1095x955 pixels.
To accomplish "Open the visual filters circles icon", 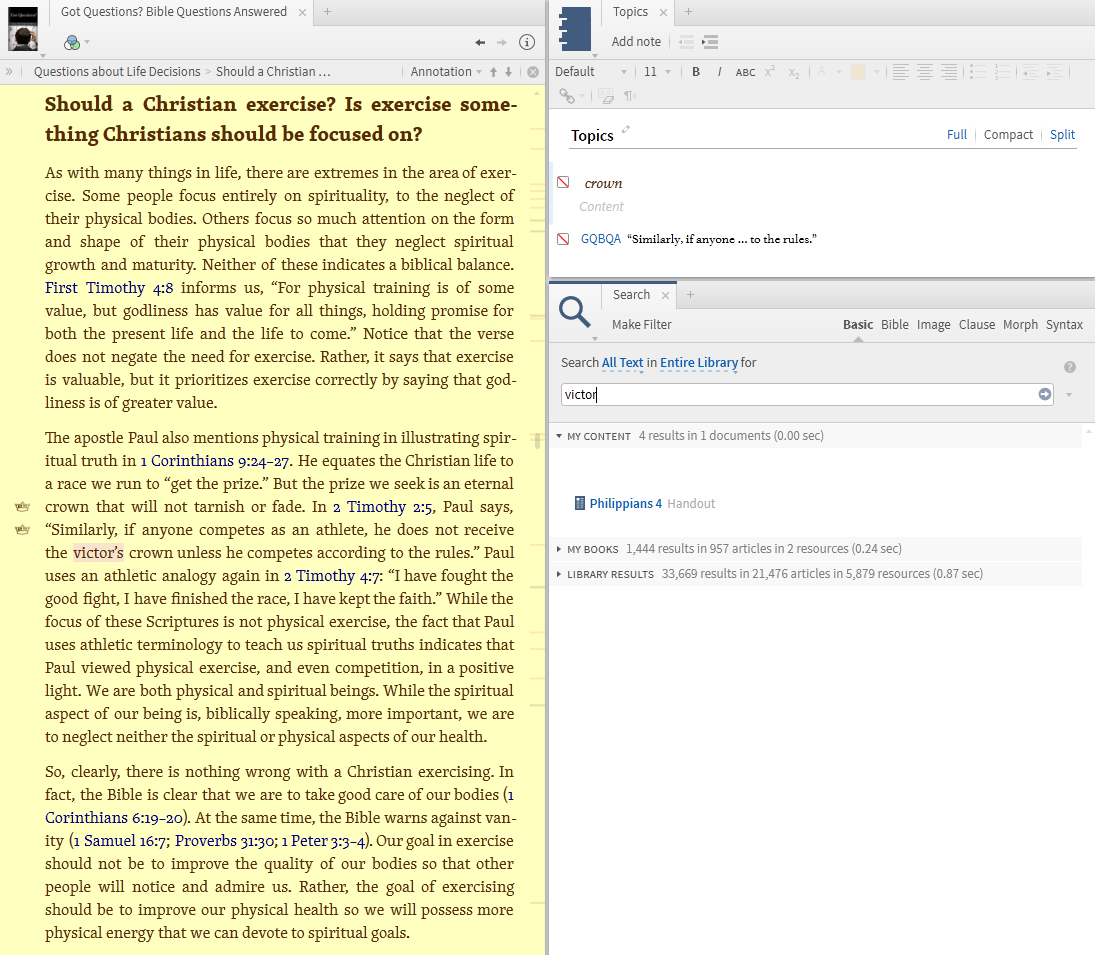I will [71, 43].
